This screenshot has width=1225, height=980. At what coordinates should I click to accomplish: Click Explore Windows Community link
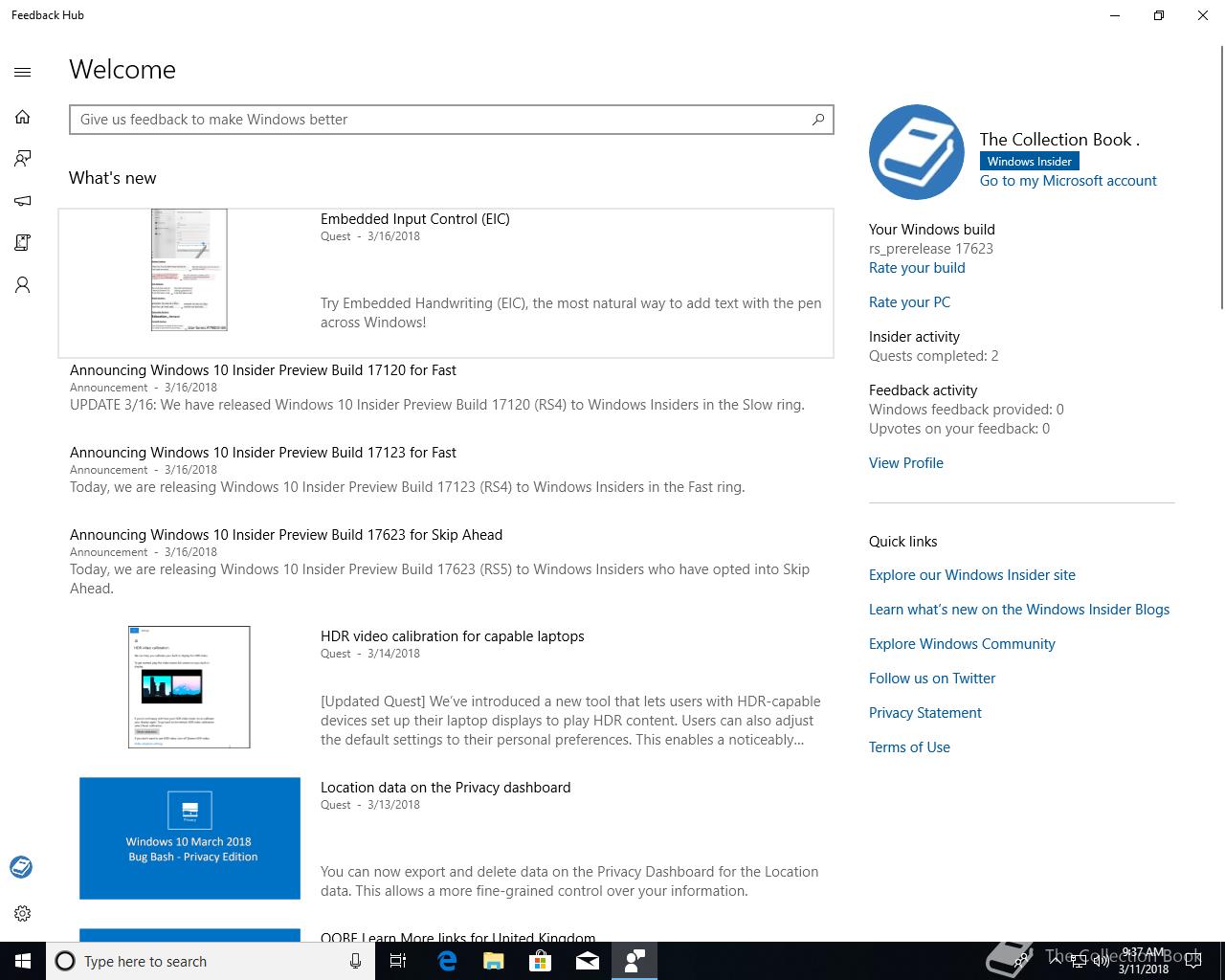(x=962, y=644)
